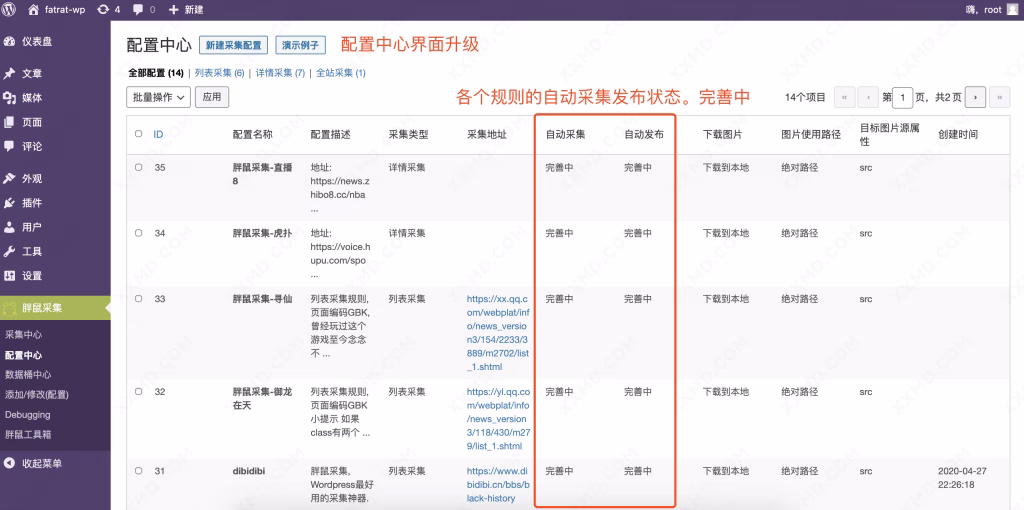Open the 设置 settings sidebar item
The image size is (1024, 510).
31,276
